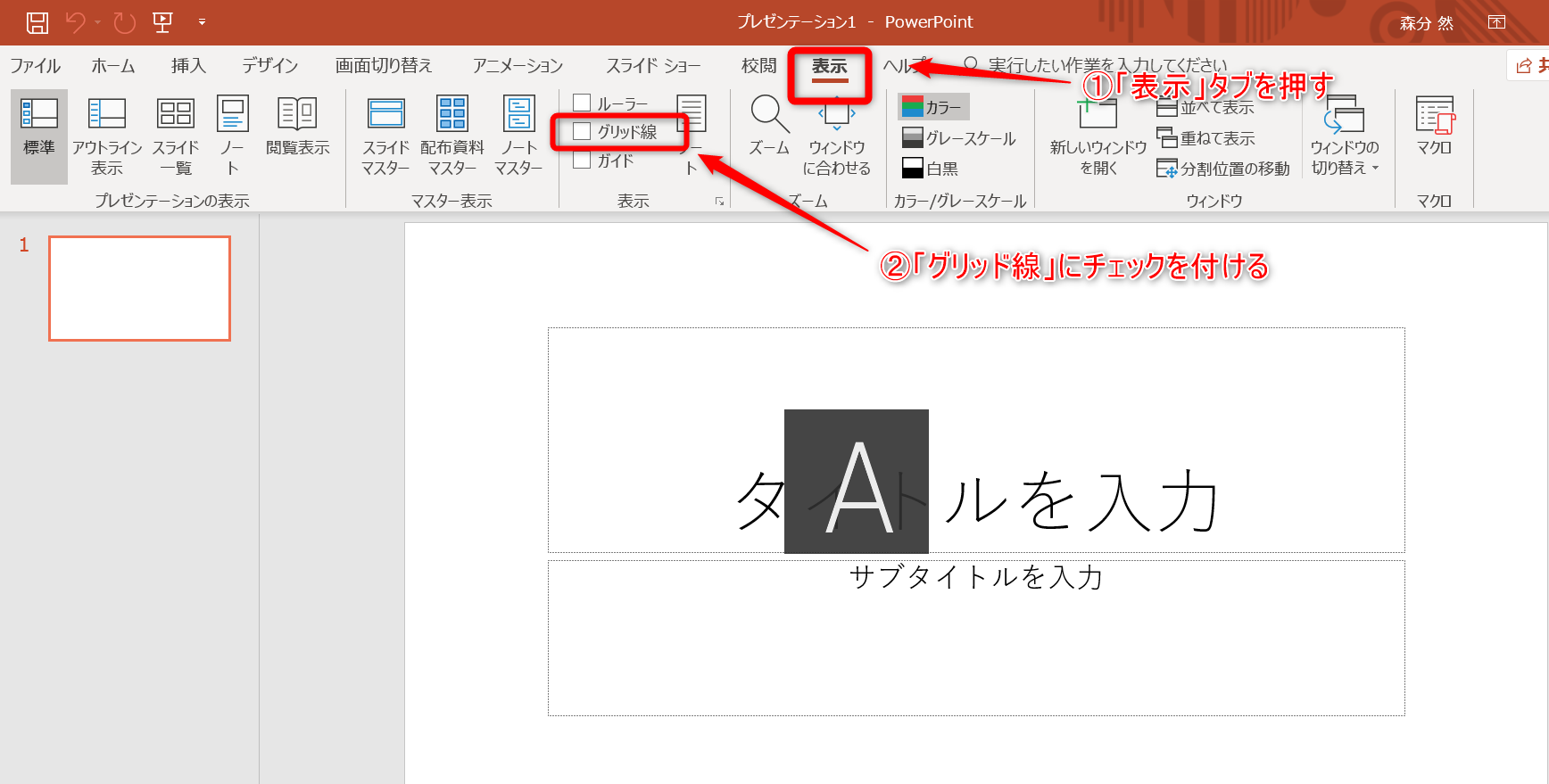This screenshot has width=1549, height=784.
Task: Click サブタイトルを入力 placeholder
Action: (976, 577)
